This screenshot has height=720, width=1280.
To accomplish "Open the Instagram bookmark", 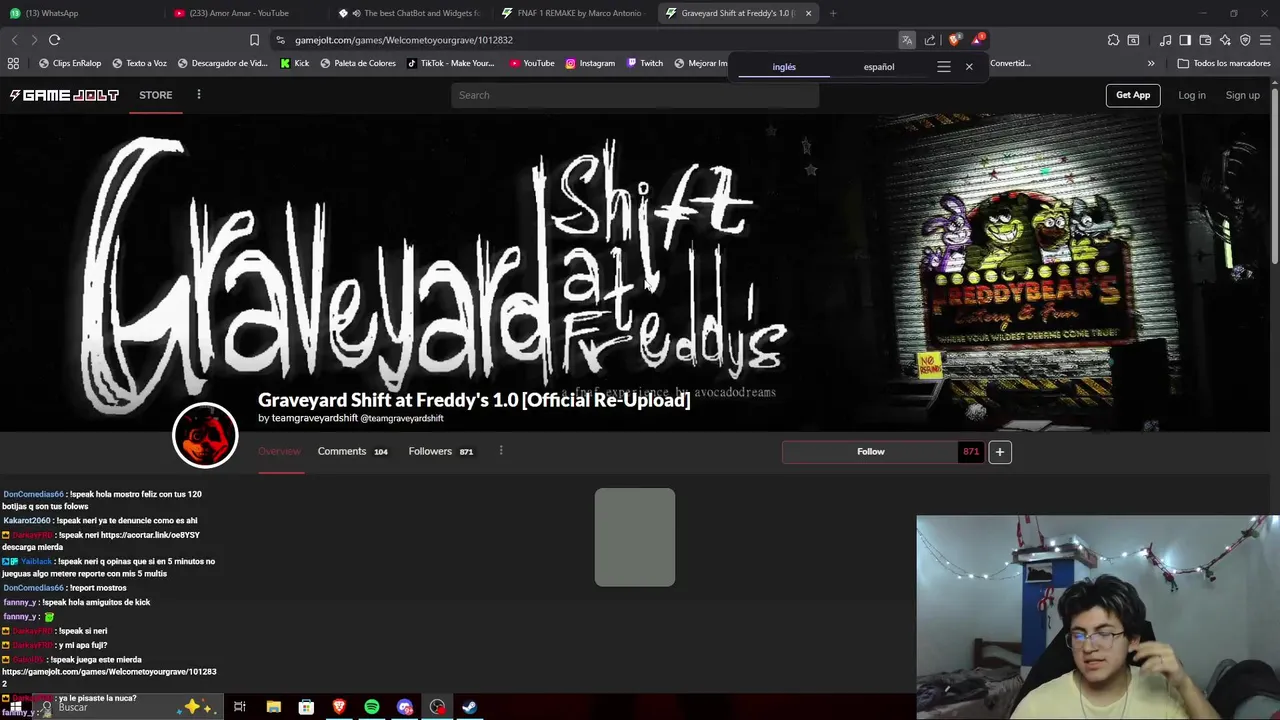I will pyautogui.click(x=590, y=63).
